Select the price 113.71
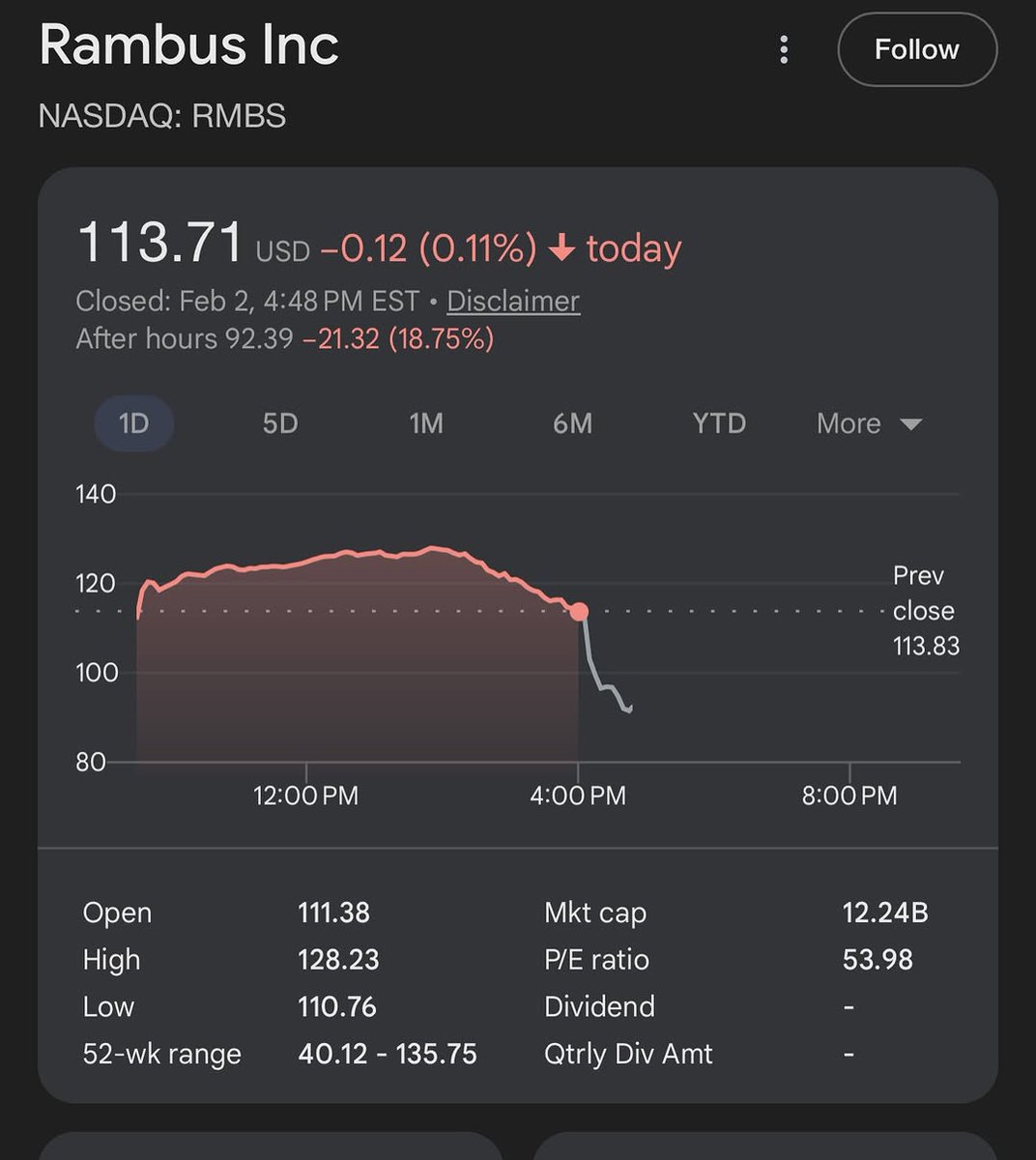This screenshot has width=1036, height=1160. (160, 242)
